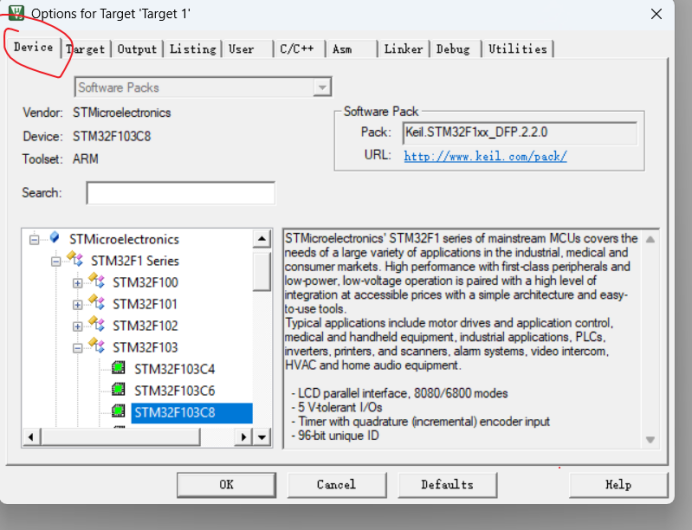
Task: Click the STM32F103C8 chip icon
Action: (x=118, y=410)
